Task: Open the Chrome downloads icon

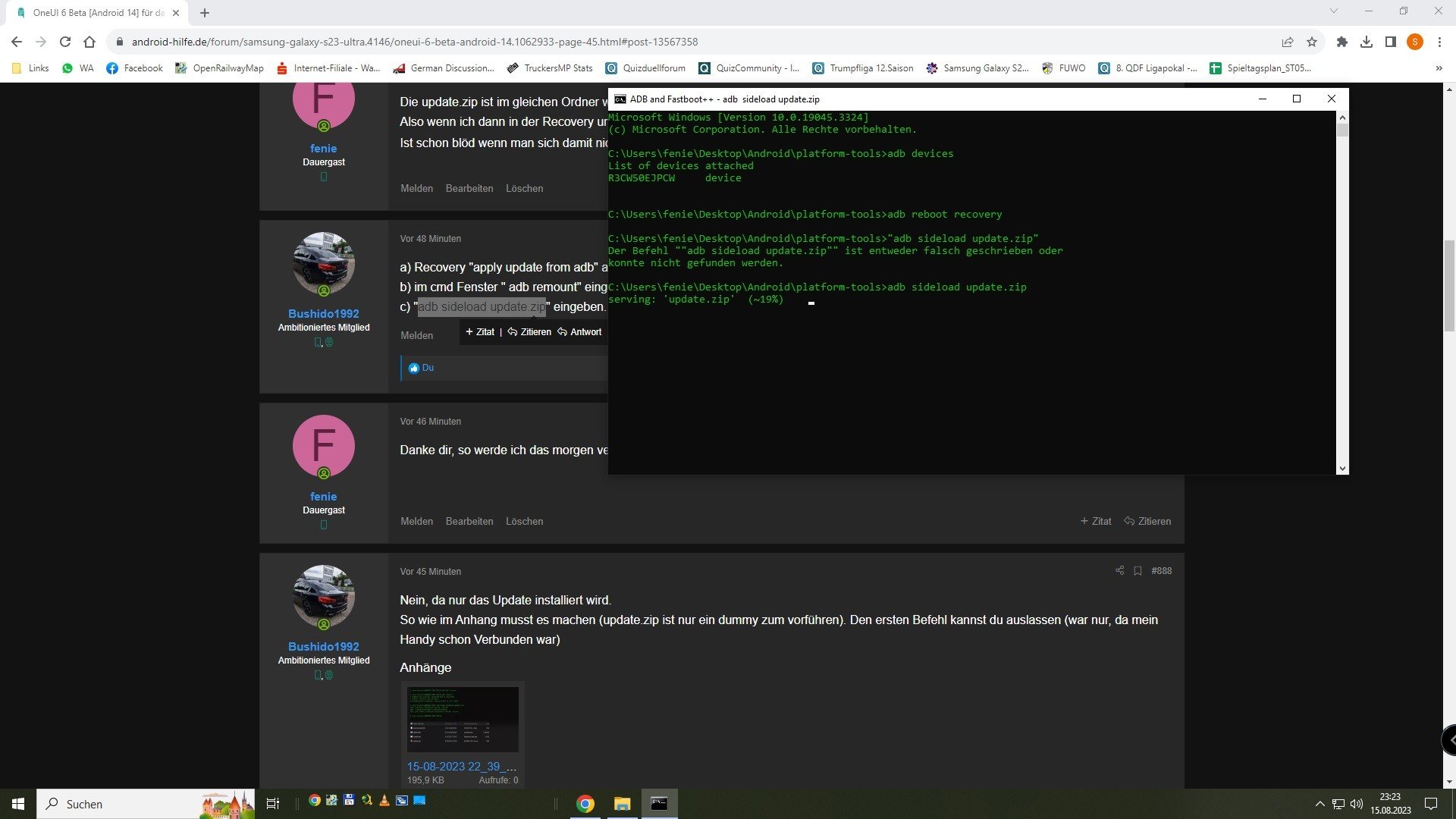Action: pyautogui.click(x=1366, y=42)
